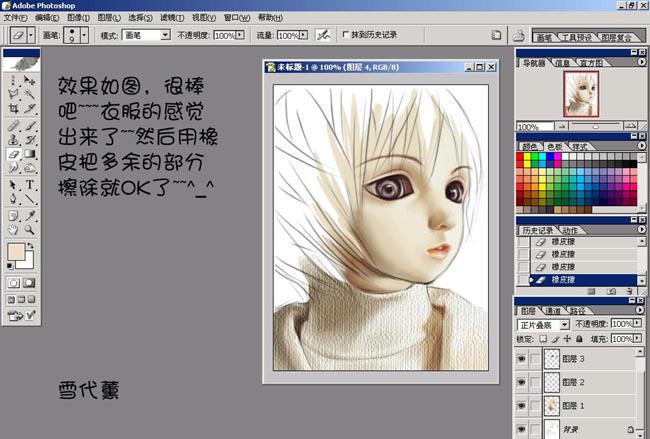Click the foreground color swatch
650x439 pixels.
16,252
